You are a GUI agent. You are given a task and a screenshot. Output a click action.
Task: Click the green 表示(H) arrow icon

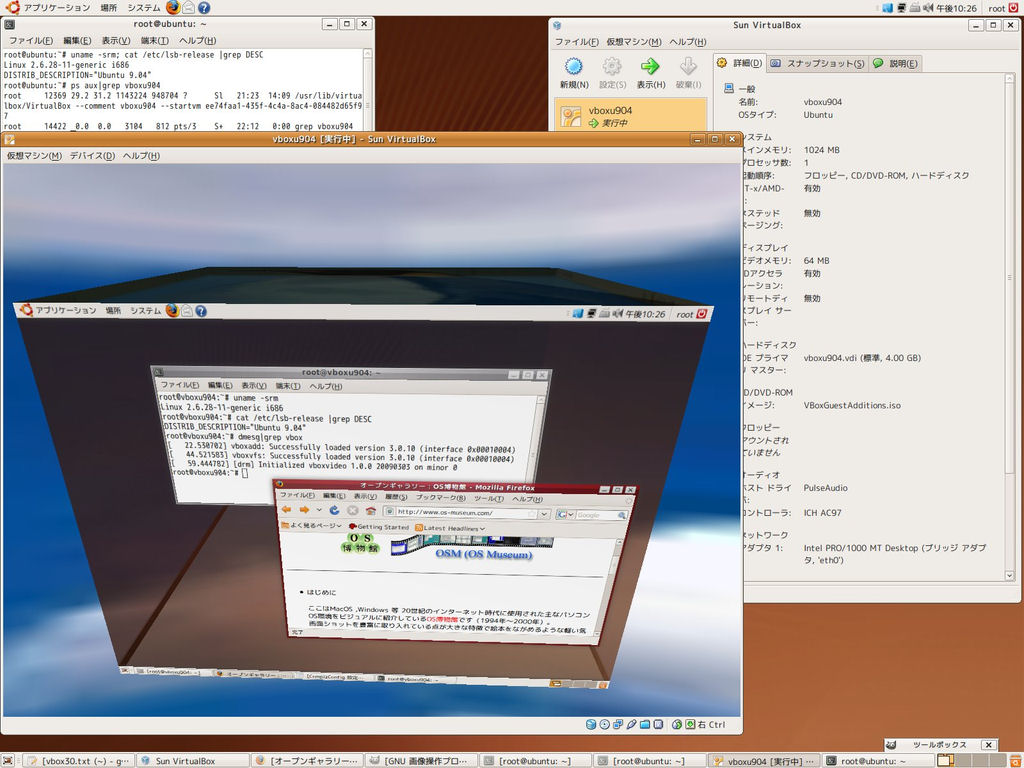[x=650, y=67]
